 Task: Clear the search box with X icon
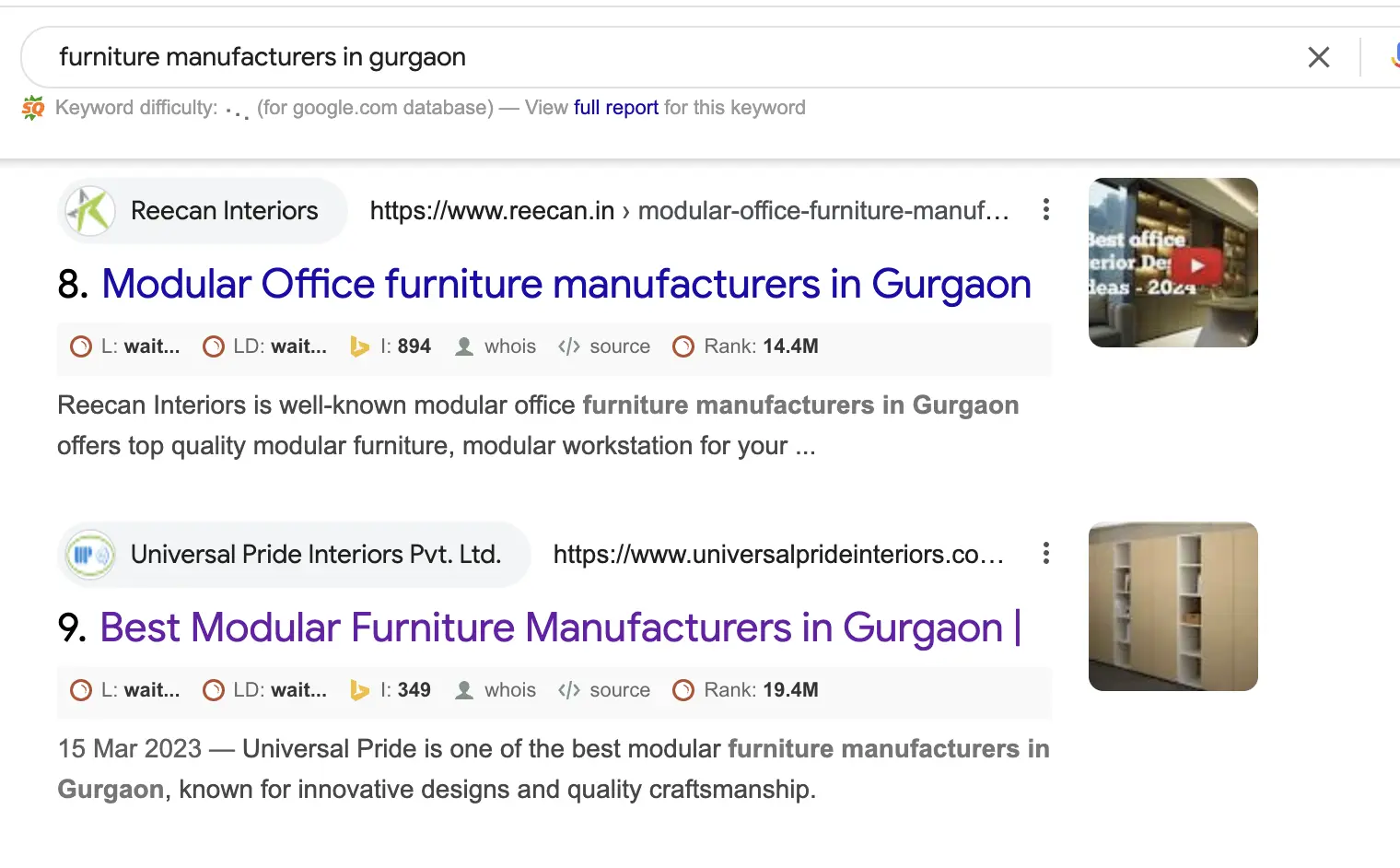coord(1318,57)
